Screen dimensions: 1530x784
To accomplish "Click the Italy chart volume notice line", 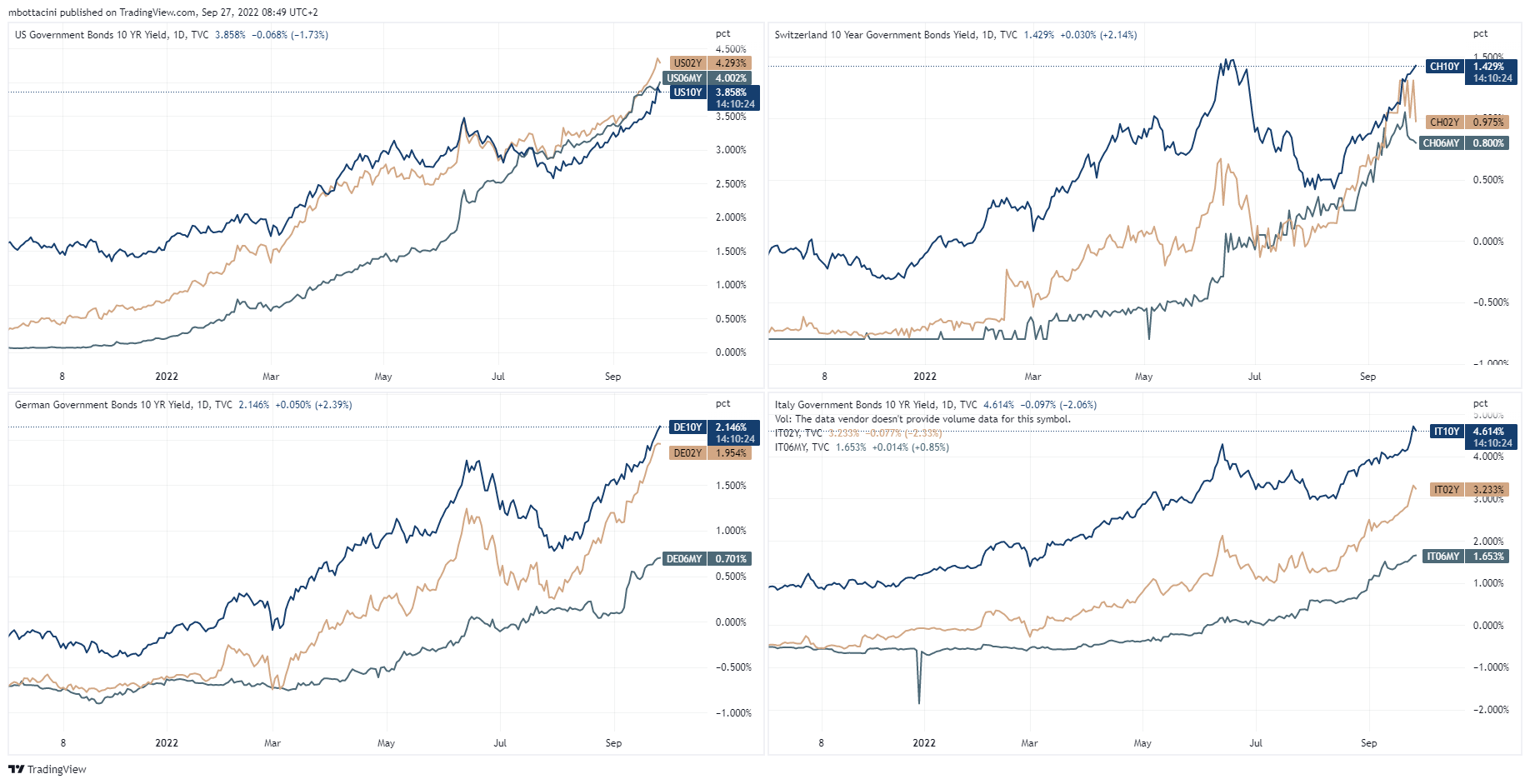I will pyautogui.click(x=922, y=419).
